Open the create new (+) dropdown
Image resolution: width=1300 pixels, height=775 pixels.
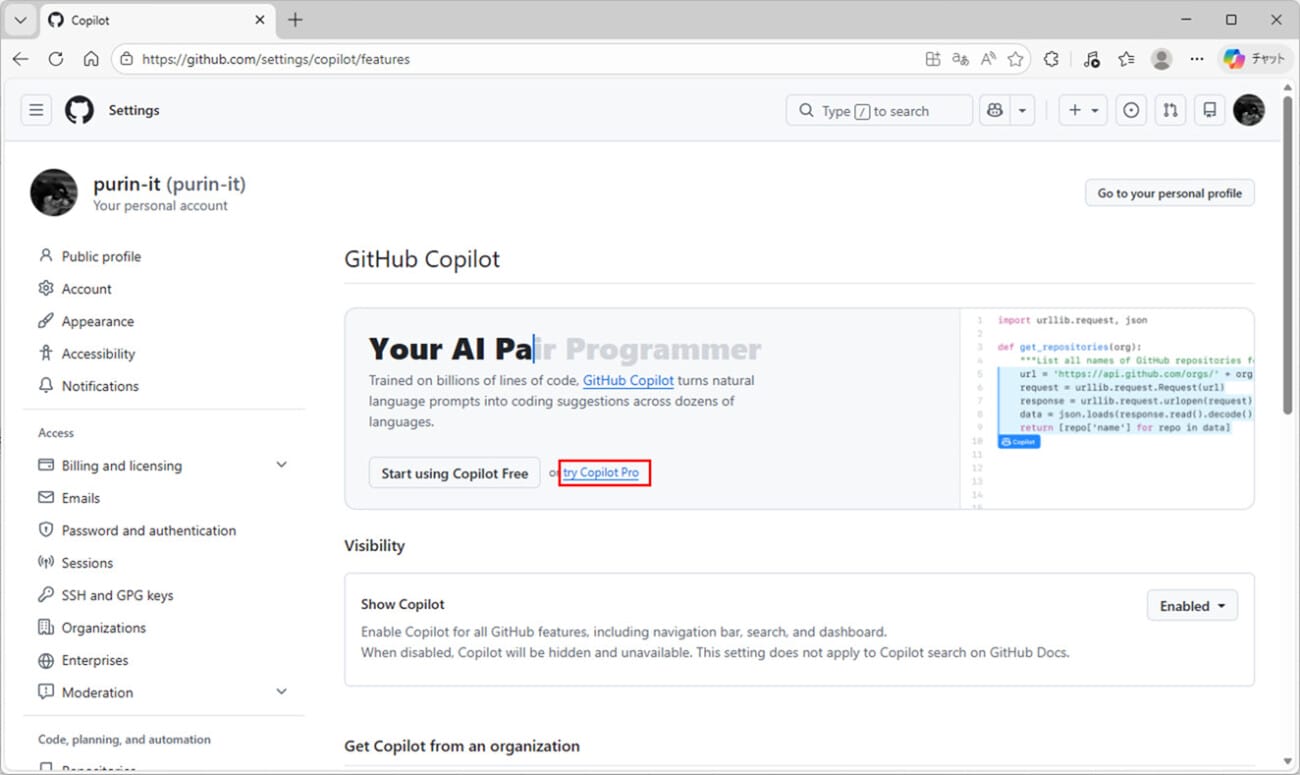tap(1082, 110)
